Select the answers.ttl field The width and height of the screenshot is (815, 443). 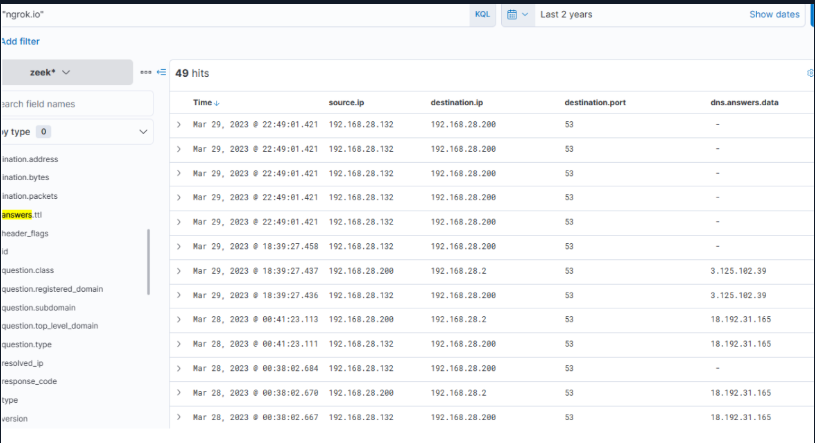[22, 215]
